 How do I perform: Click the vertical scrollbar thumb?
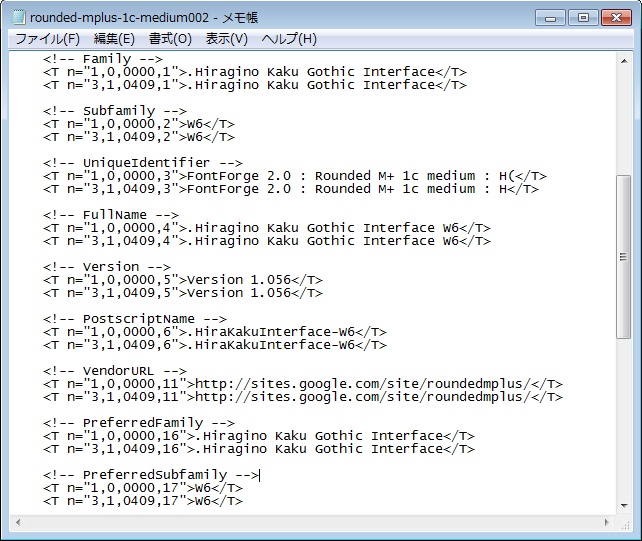tap(624, 257)
